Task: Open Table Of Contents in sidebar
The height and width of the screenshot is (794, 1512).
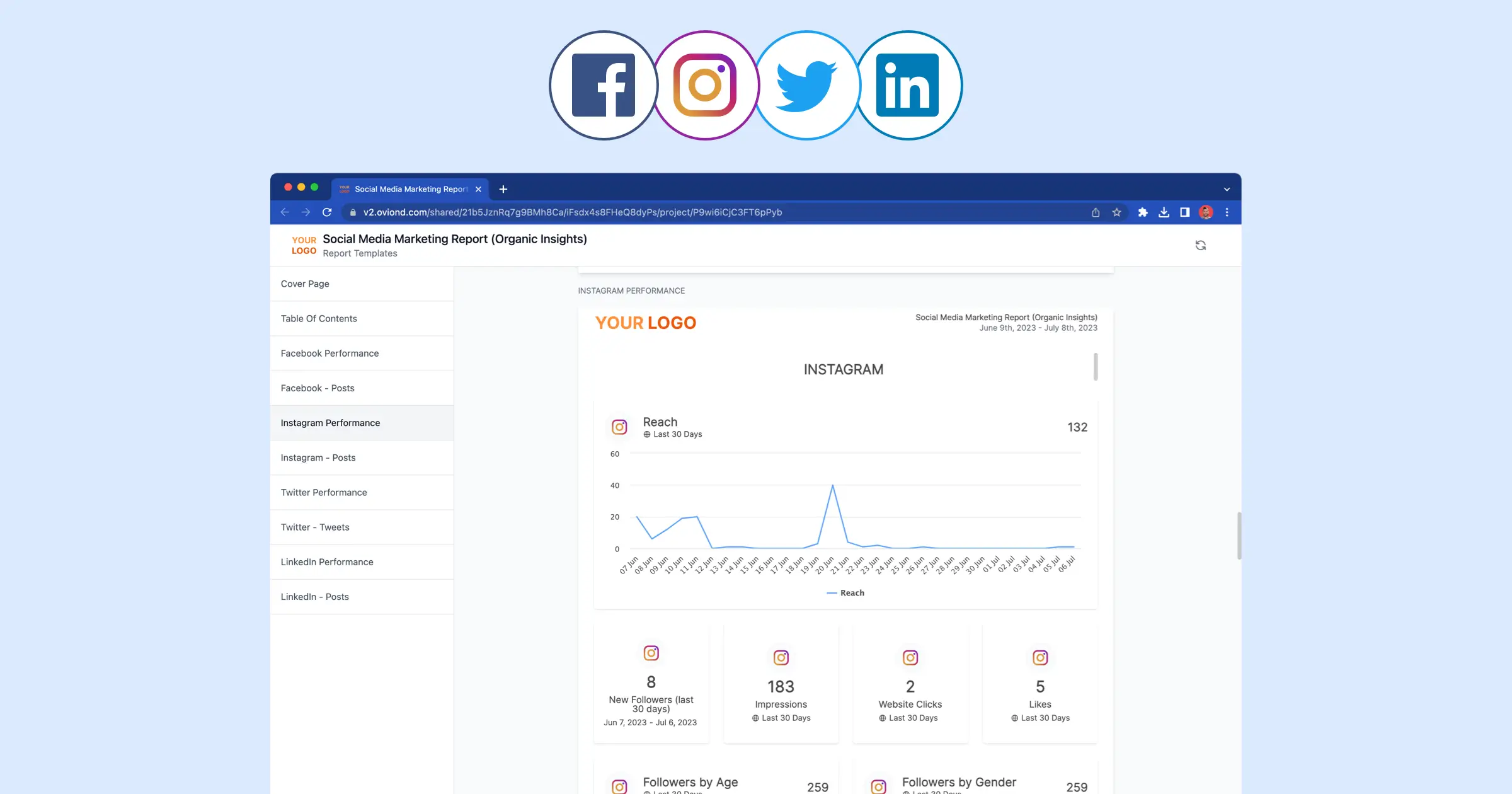Action: coord(362,318)
